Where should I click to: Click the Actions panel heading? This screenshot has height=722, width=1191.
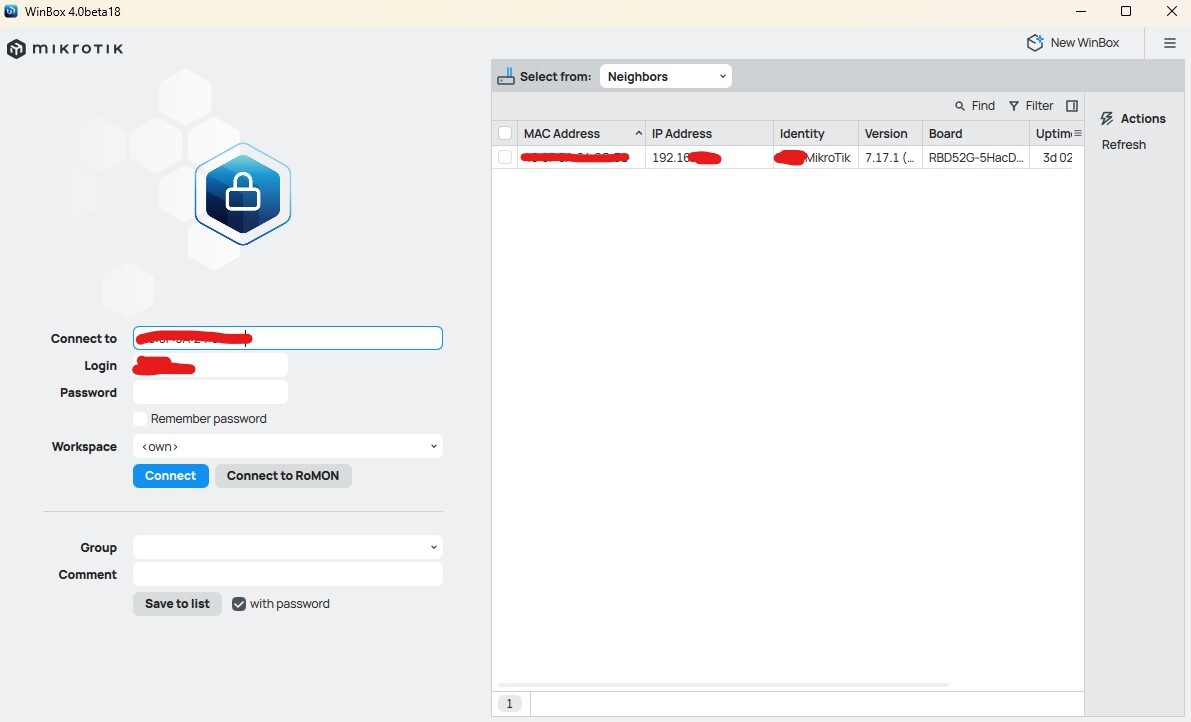coord(1133,119)
